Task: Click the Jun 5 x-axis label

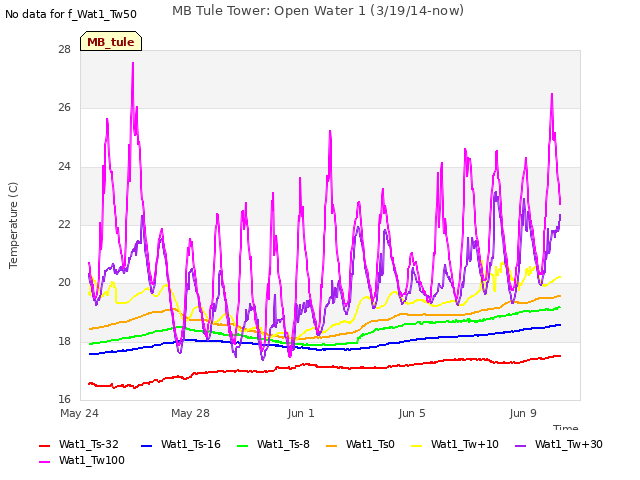Action: (x=412, y=413)
